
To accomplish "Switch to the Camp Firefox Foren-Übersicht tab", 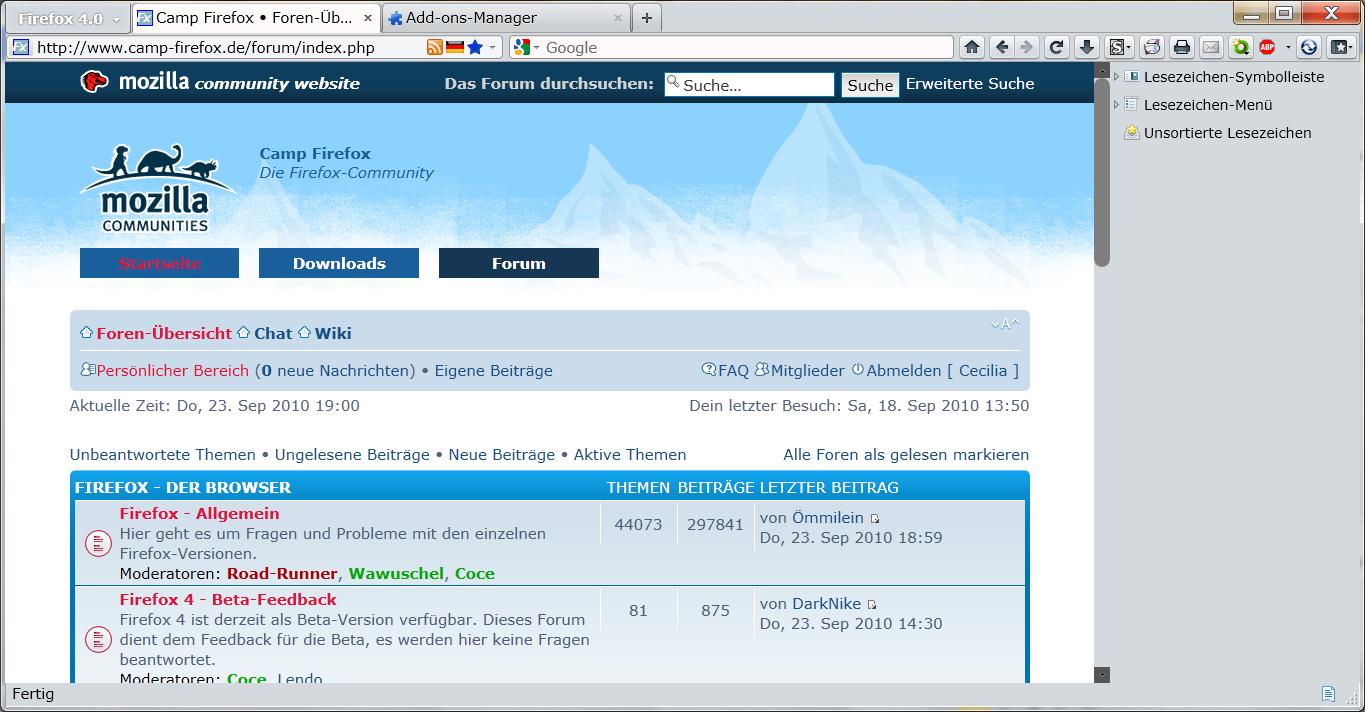I will (x=256, y=18).
